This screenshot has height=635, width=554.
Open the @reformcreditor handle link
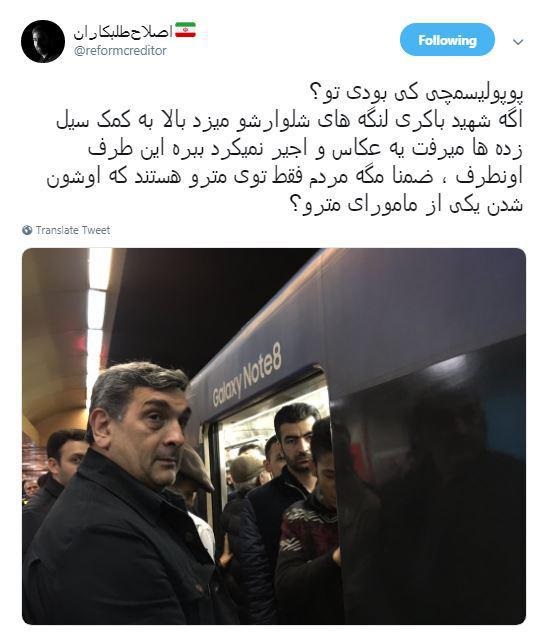click(x=120, y=51)
